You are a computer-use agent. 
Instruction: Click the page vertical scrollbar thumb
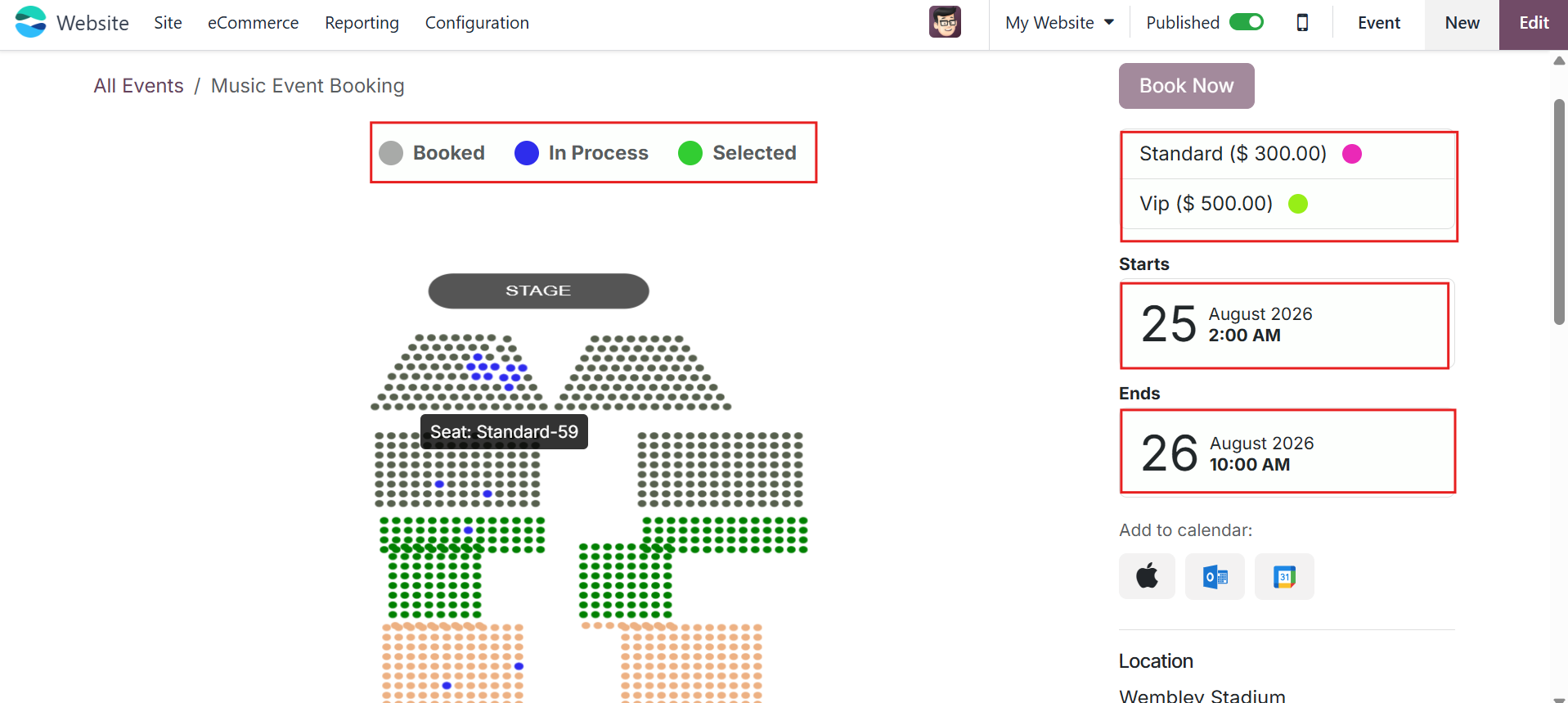(x=1559, y=211)
